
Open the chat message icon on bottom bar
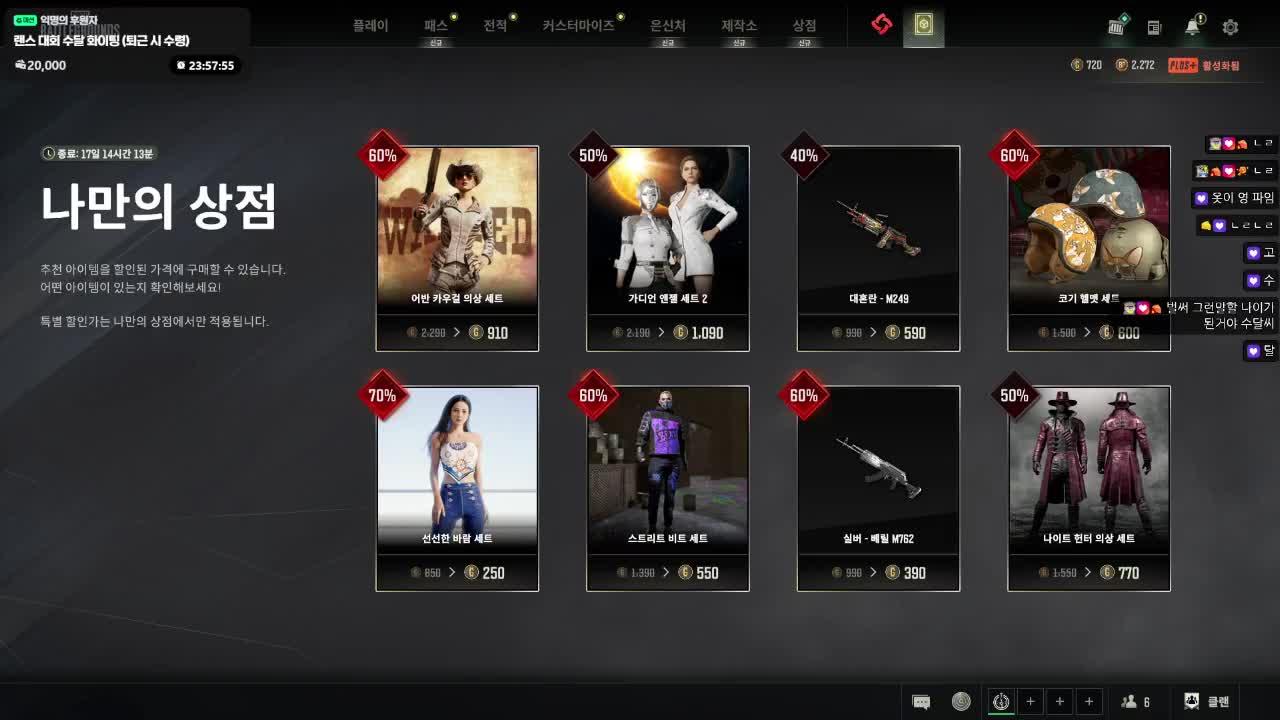[x=921, y=701]
